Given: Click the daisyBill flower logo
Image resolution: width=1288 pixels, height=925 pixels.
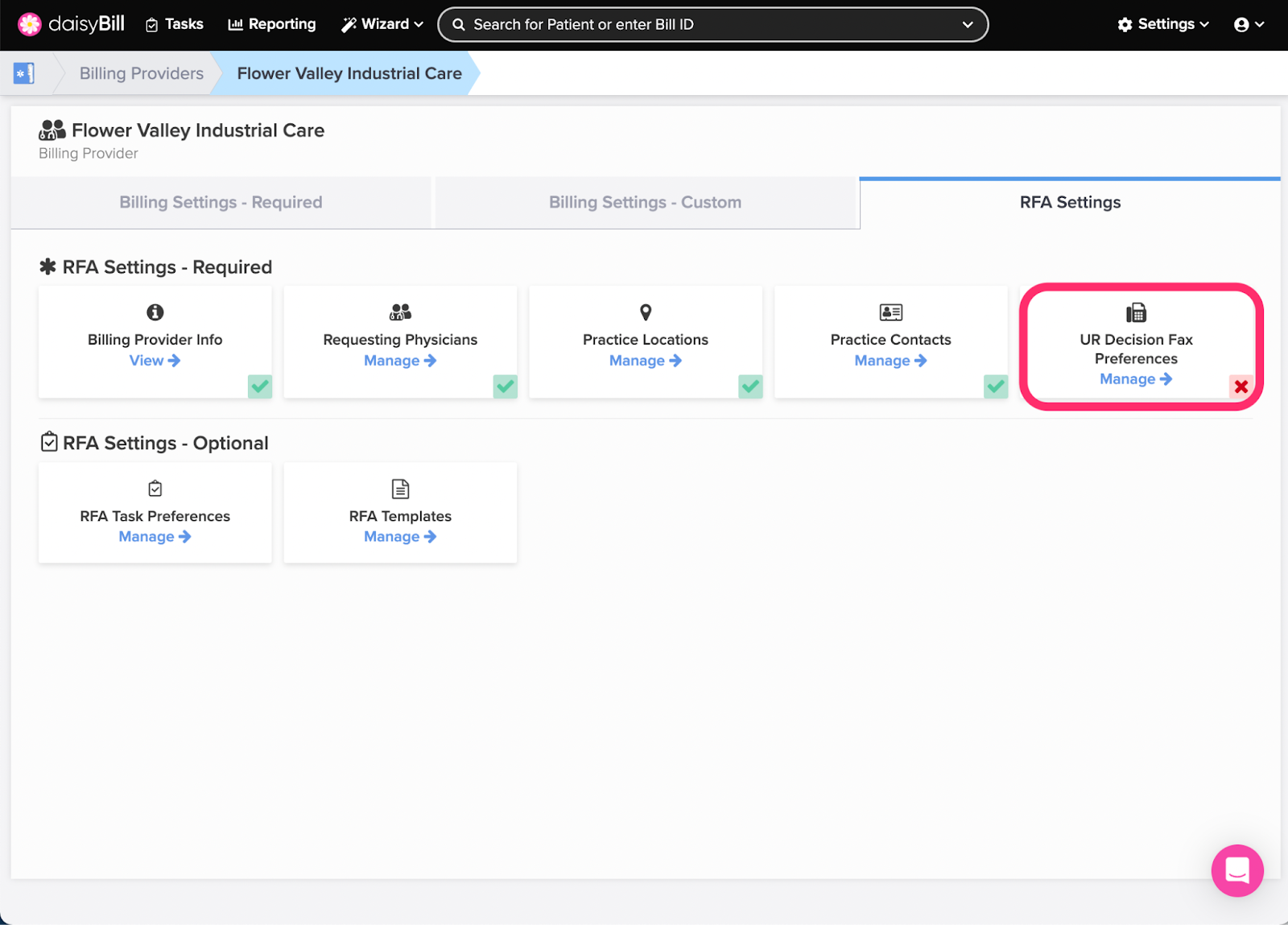Looking at the screenshot, I should tap(30, 24).
